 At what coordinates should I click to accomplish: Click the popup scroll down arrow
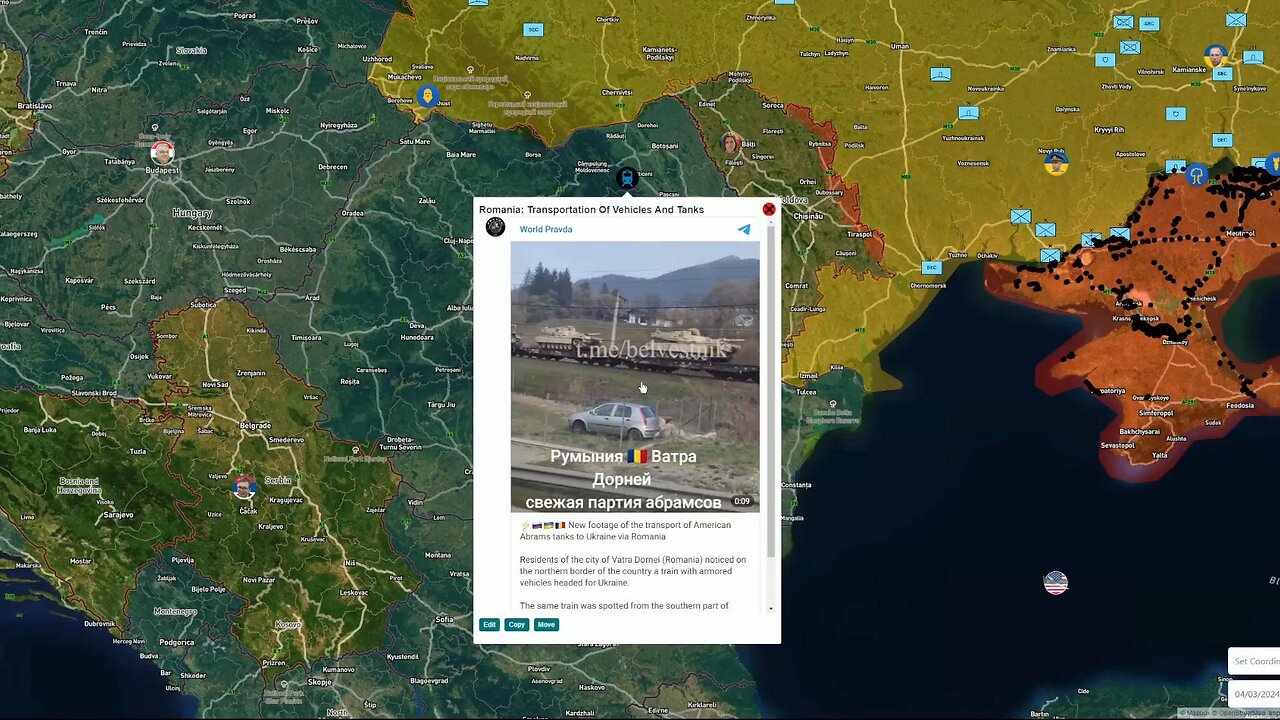click(770, 608)
